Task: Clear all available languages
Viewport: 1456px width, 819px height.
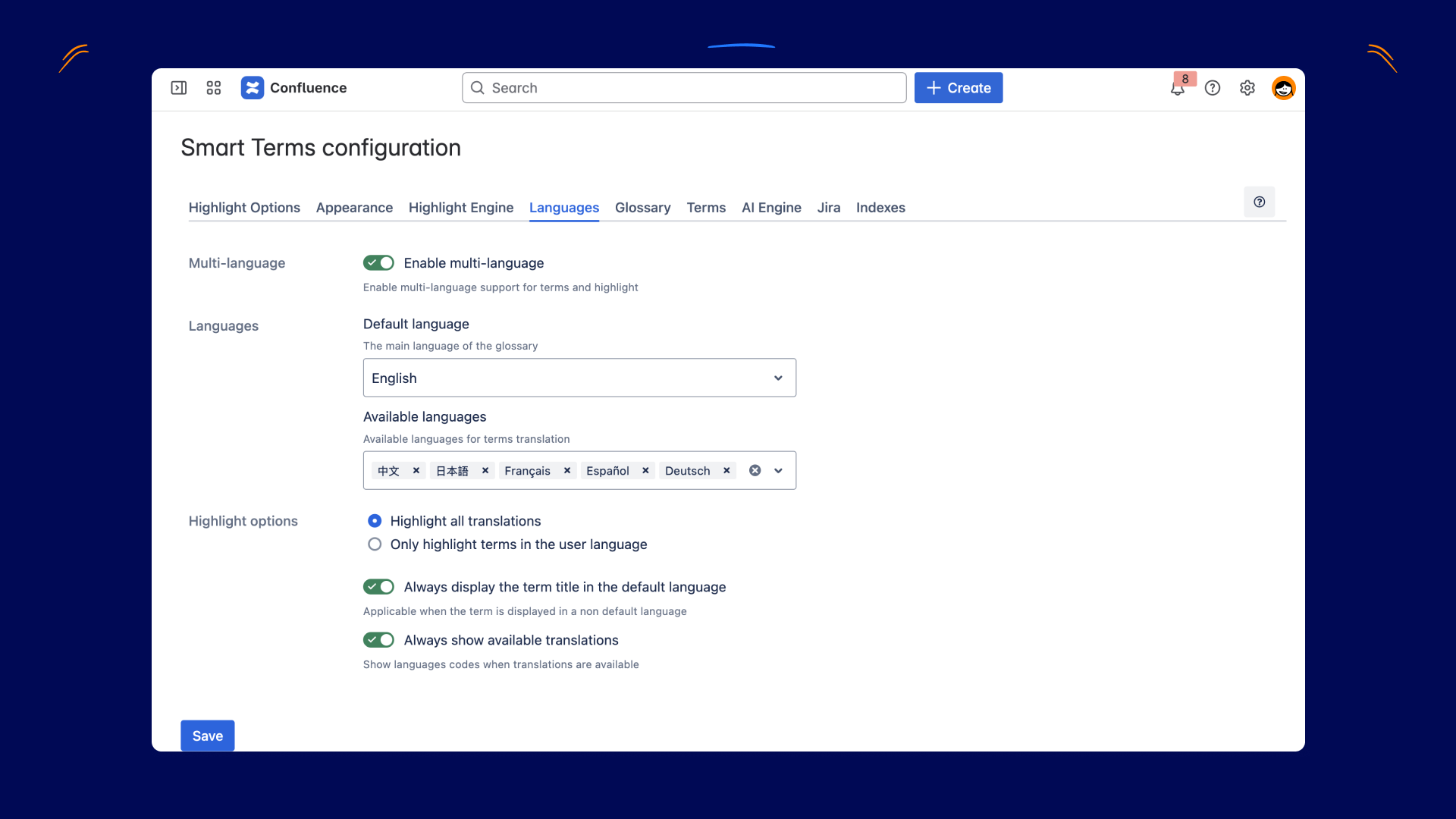Action: pos(755,471)
